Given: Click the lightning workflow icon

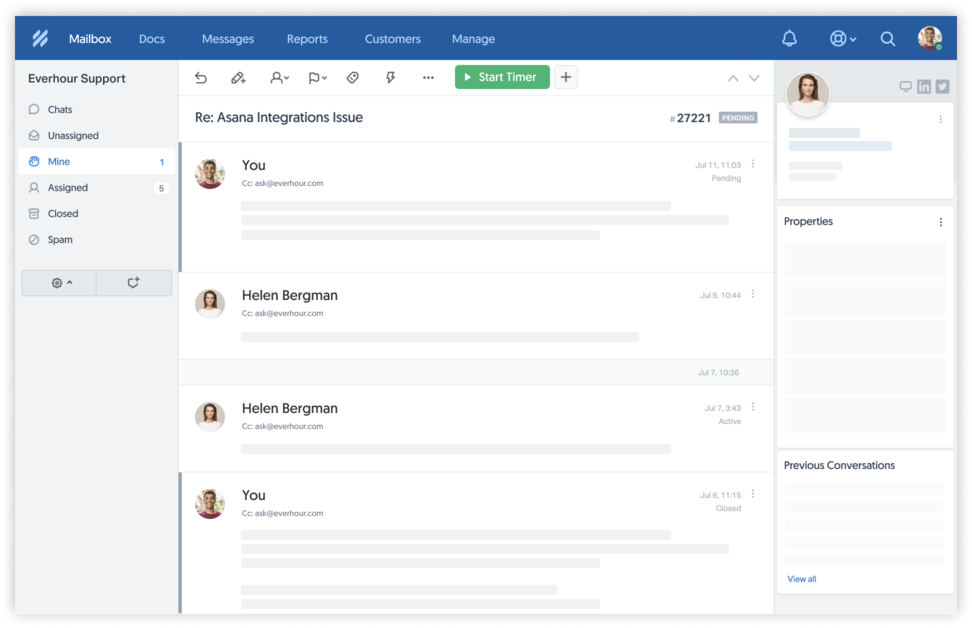Looking at the screenshot, I should tap(390, 77).
